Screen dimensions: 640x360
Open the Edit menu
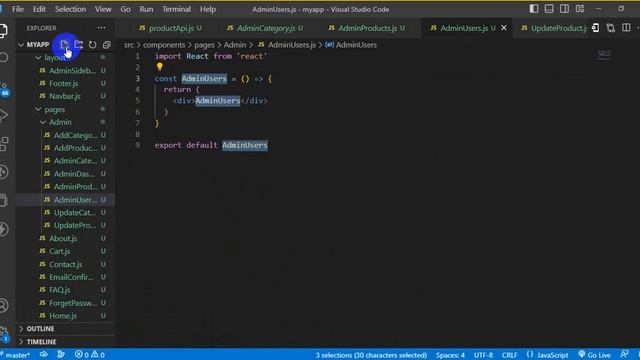tap(39, 9)
